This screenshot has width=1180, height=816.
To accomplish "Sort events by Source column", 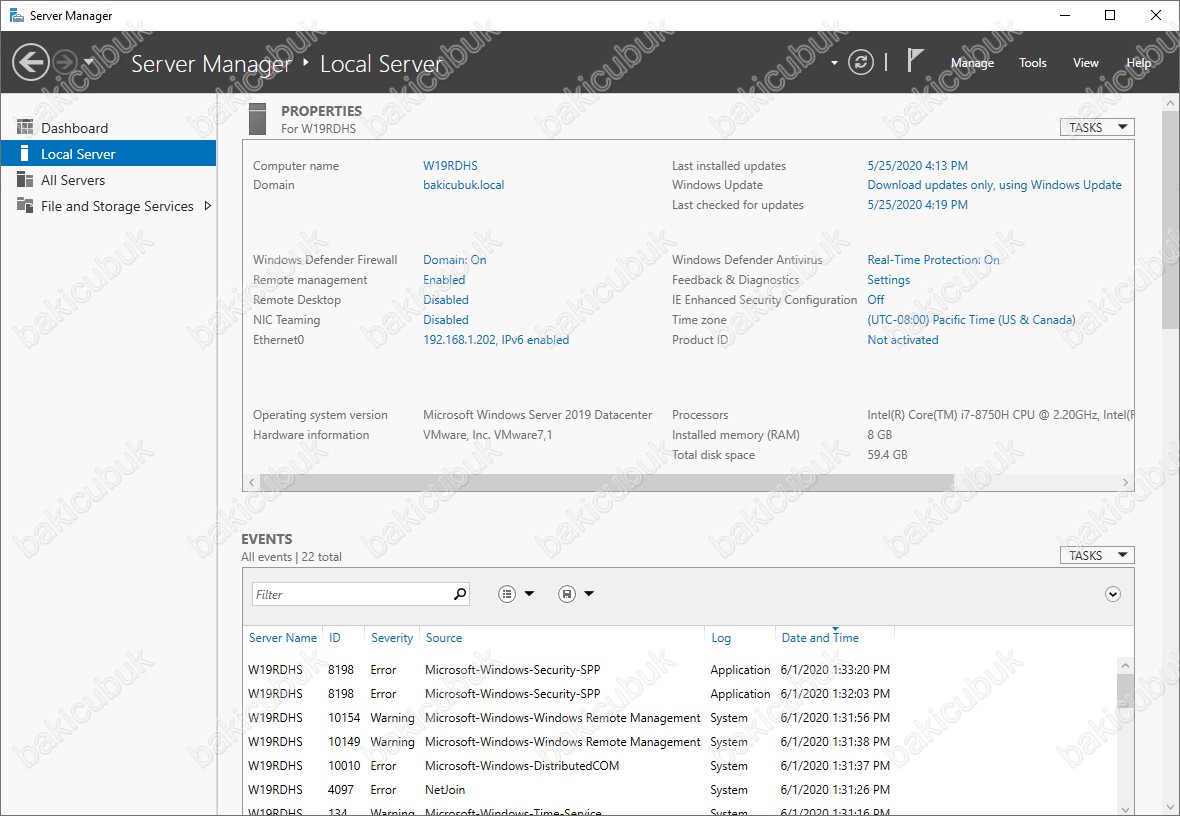I will [x=443, y=638].
